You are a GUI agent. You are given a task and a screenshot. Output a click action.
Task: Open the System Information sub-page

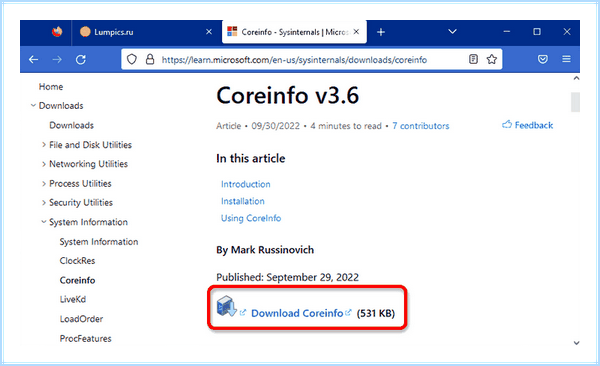pyautogui.click(x=99, y=242)
